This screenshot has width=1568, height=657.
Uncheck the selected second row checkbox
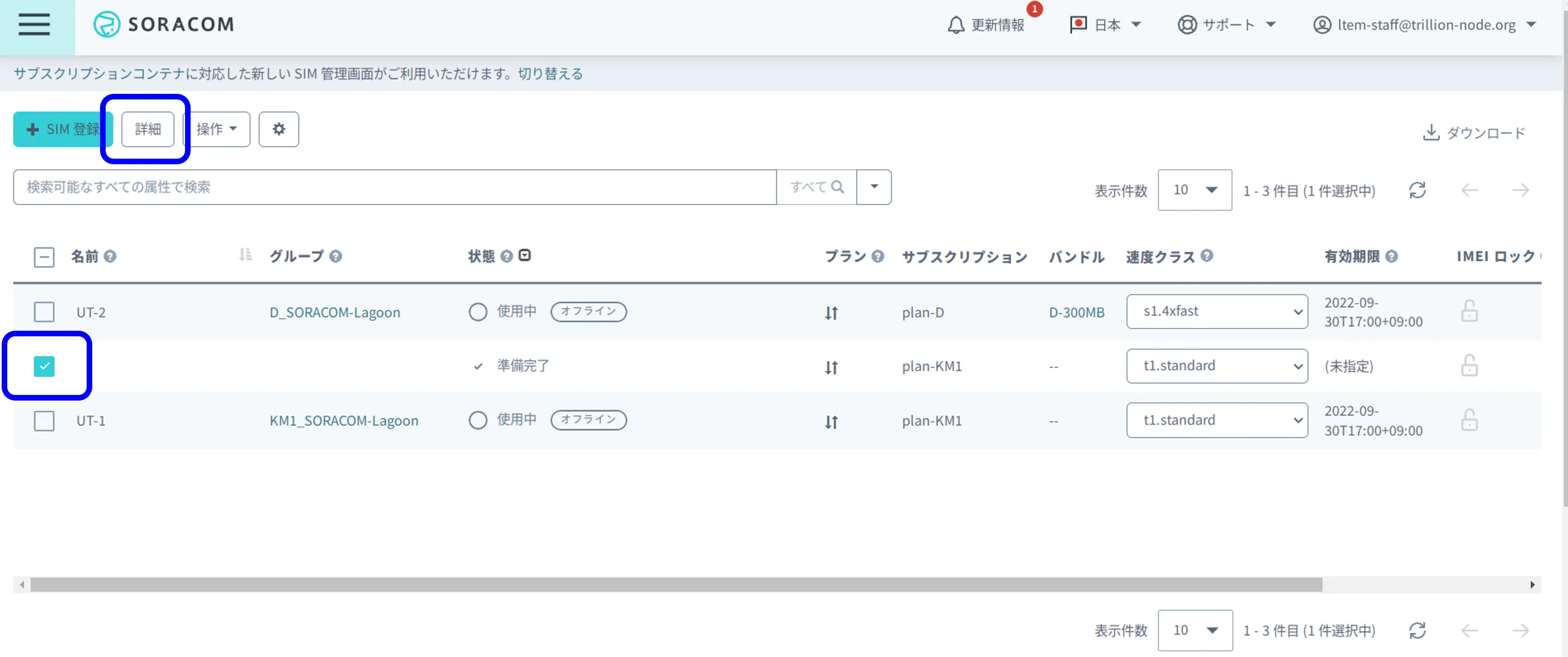(x=44, y=366)
